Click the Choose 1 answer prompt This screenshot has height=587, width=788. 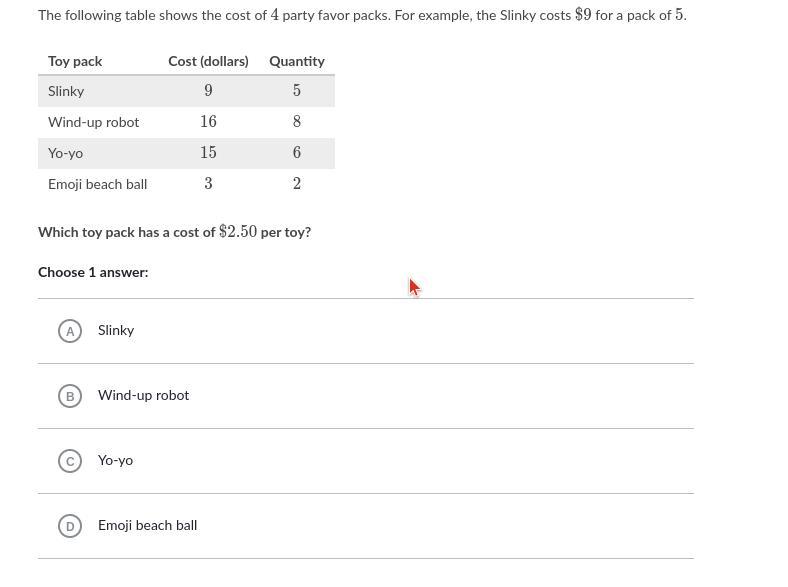(x=93, y=272)
